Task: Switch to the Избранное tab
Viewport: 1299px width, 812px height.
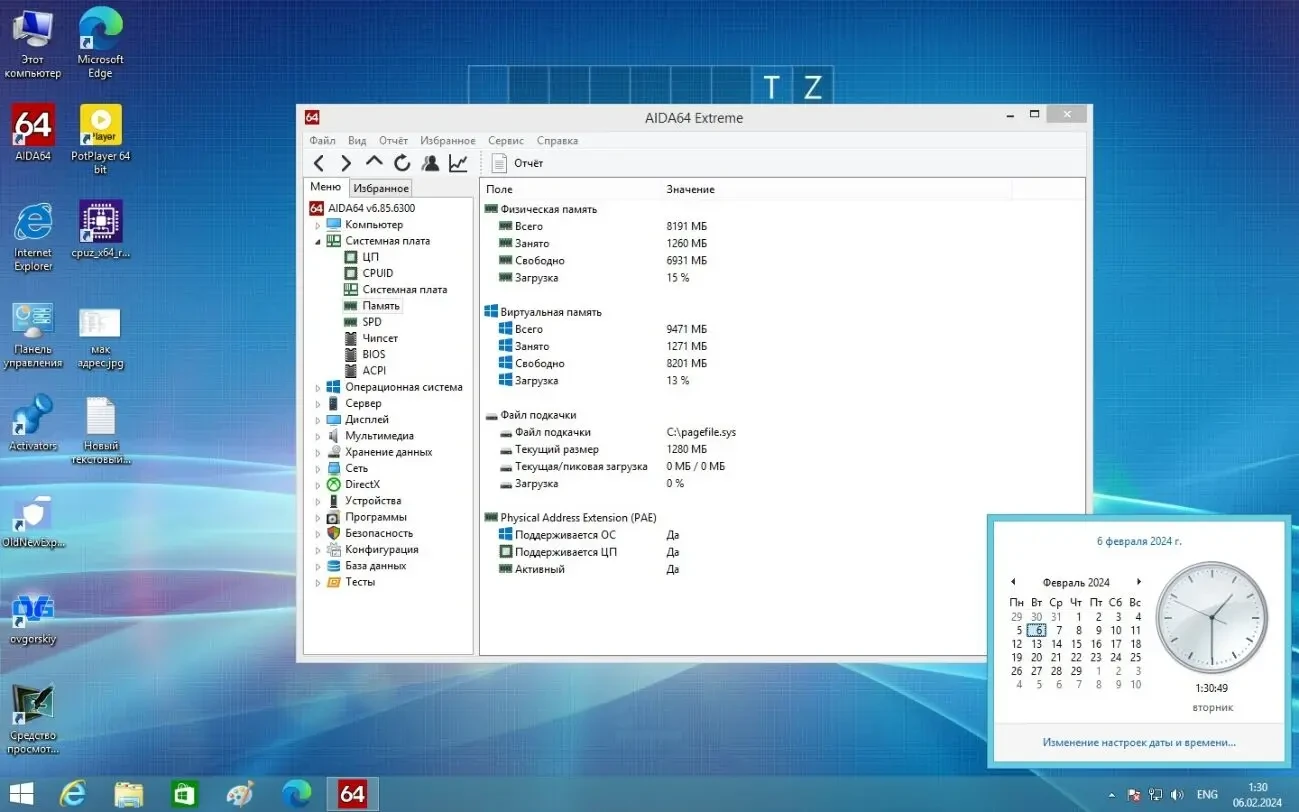Action: click(381, 188)
